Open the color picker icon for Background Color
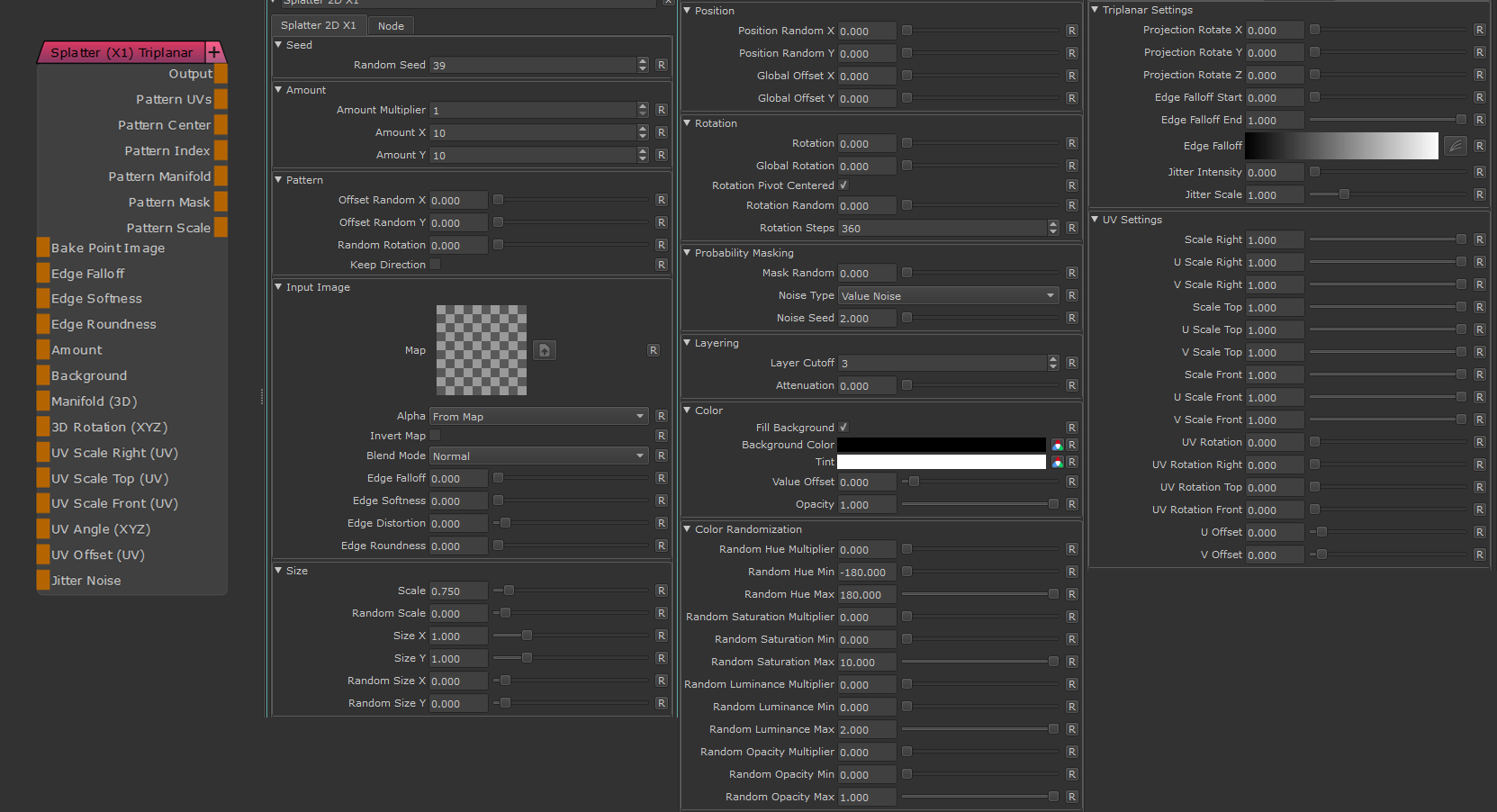The width and height of the screenshot is (1497, 812). [1058, 446]
